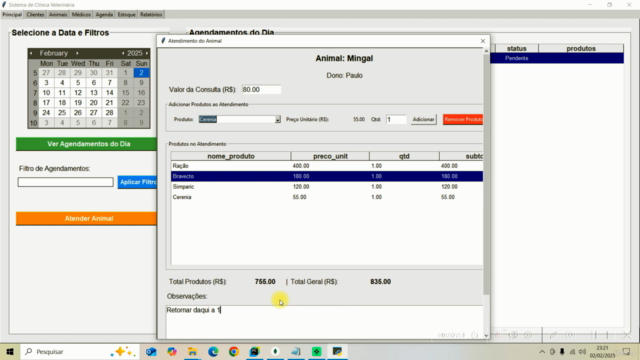Open Copilot from the taskbar
The width and height of the screenshot is (640, 360).
pos(172,351)
